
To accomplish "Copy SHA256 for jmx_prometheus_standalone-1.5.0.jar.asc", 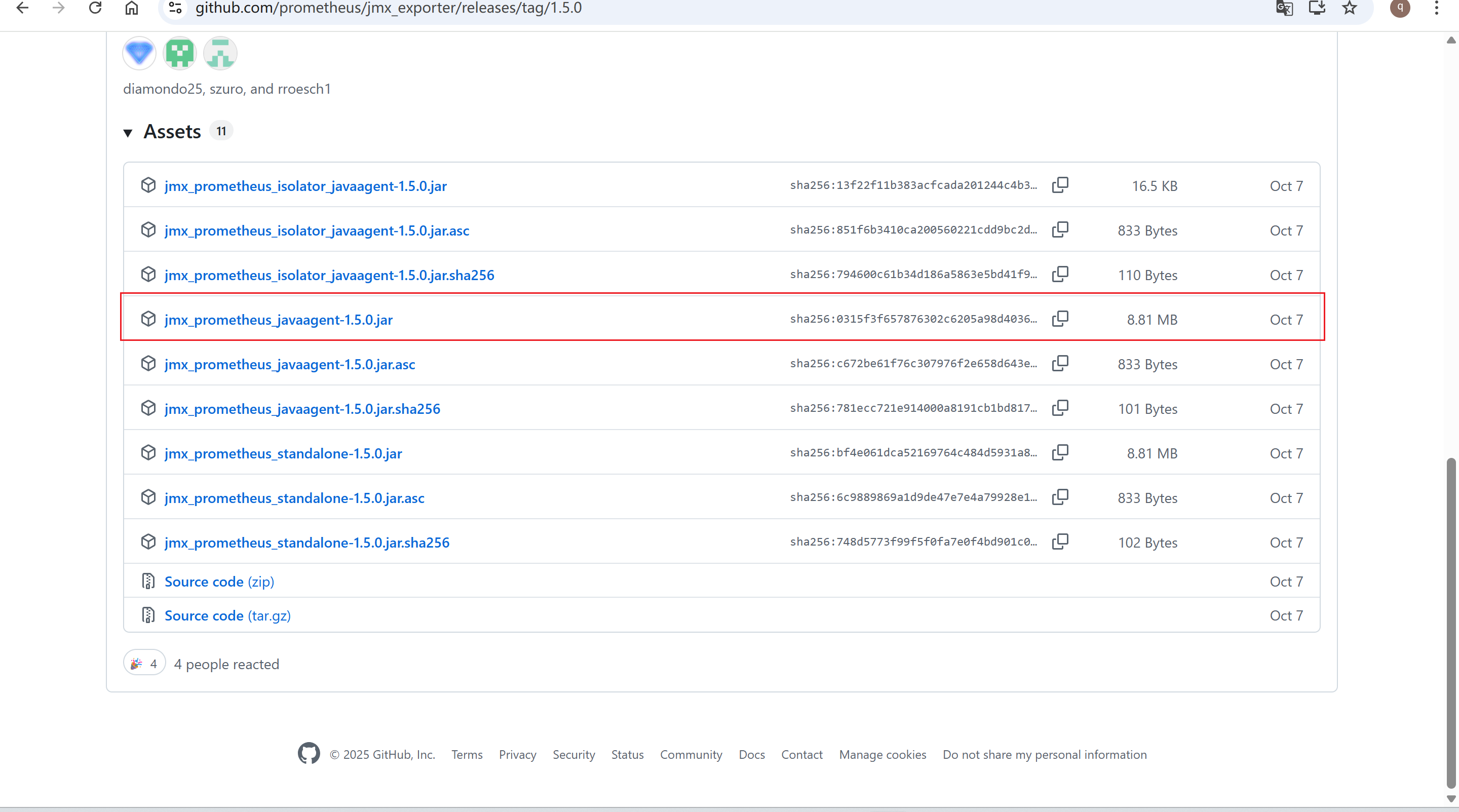I will 1060,497.
